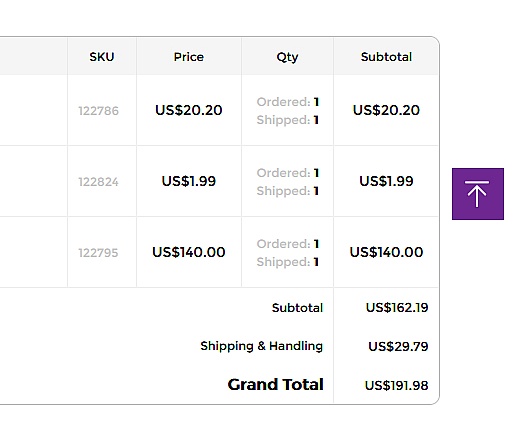This screenshot has height=433, width=520.
Task: Click SKU number 122786
Action: pyautogui.click(x=98, y=111)
